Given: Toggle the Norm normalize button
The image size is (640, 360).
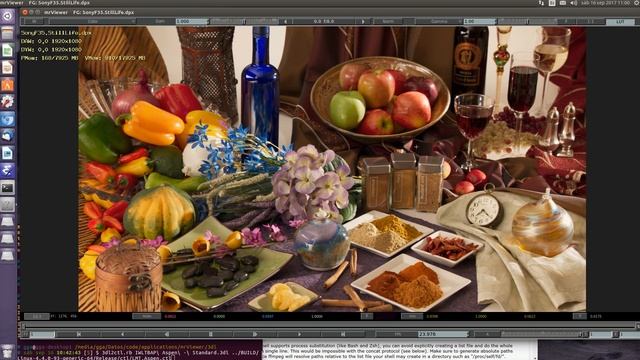Looking at the screenshot, I should (389, 21).
